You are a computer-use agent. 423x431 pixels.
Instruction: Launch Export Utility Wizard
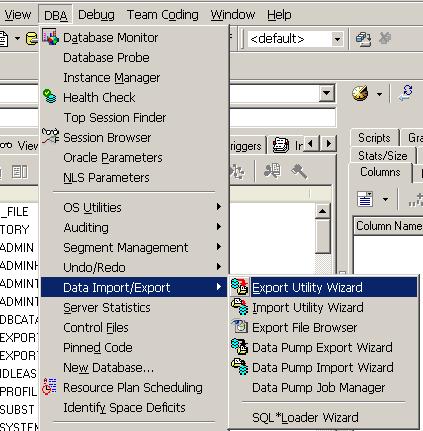tap(323, 287)
